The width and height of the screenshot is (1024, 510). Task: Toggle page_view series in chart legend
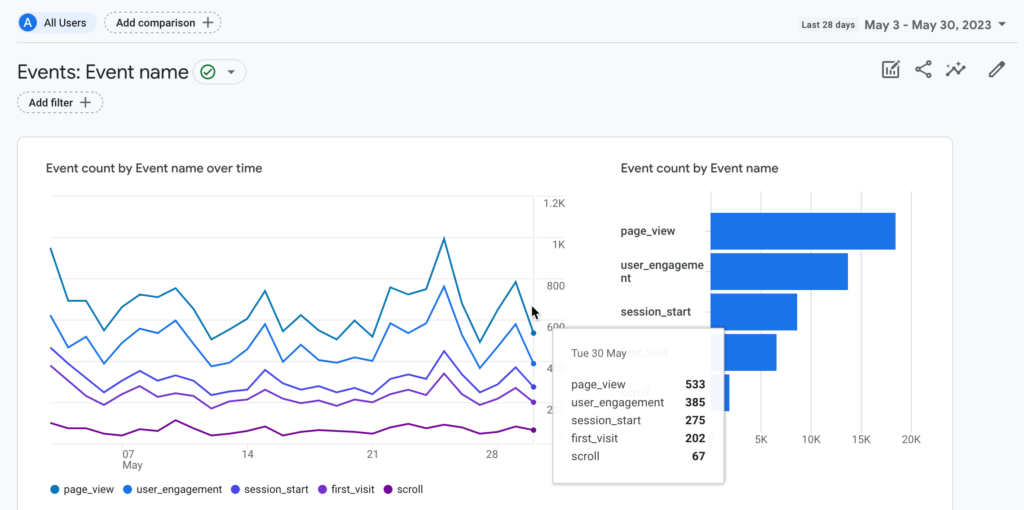tap(82, 489)
